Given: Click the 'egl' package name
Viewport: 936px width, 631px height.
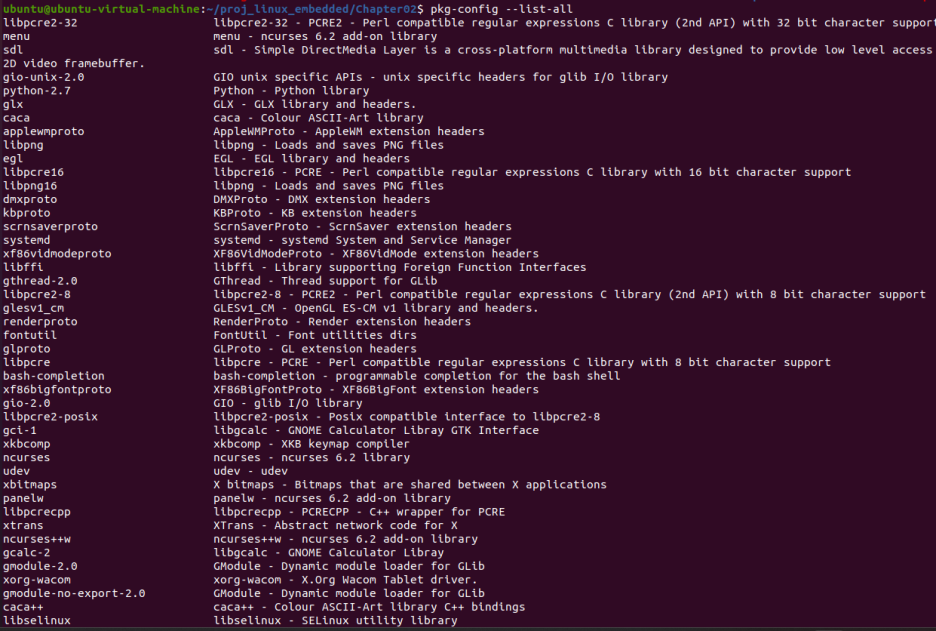Looking at the screenshot, I should coord(13,159).
